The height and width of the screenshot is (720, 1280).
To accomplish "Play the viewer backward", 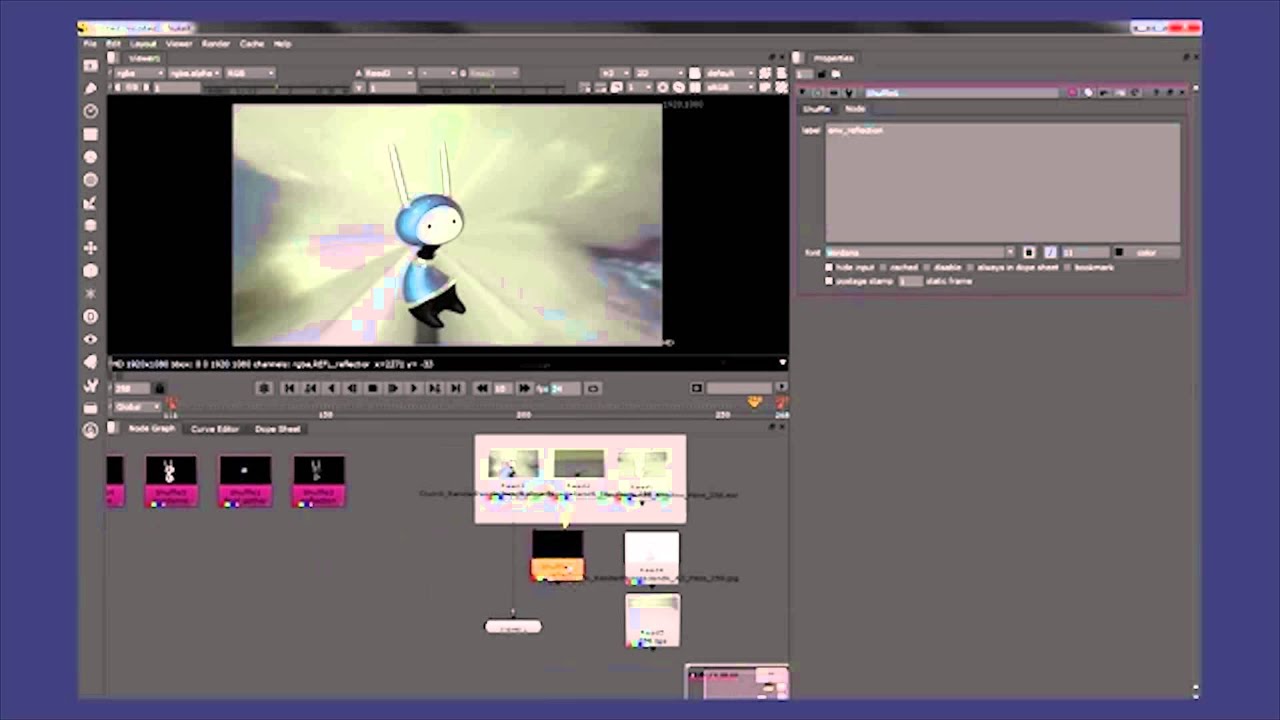I will (x=331, y=388).
